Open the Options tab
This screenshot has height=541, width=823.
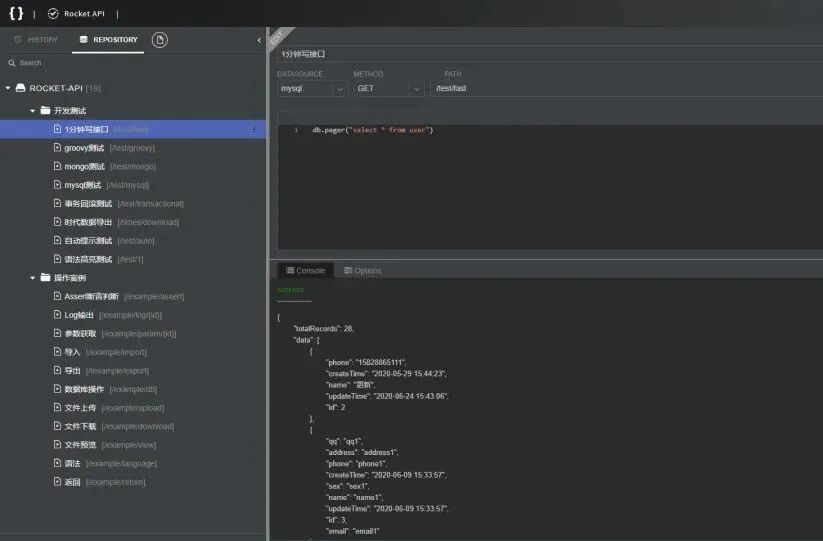pyautogui.click(x=362, y=271)
